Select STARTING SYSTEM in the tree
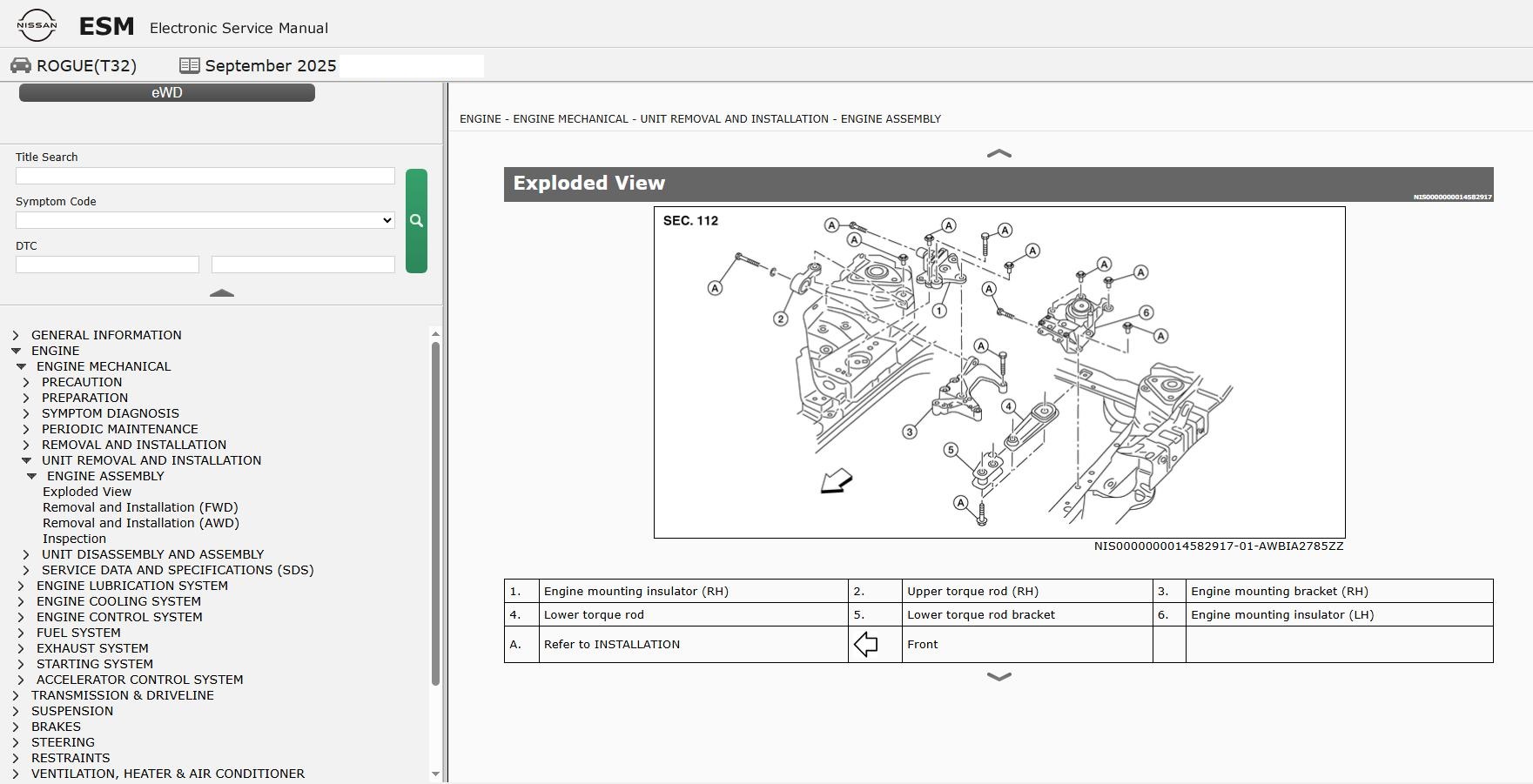This screenshot has width=1533, height=784. (x=95, y=664)
